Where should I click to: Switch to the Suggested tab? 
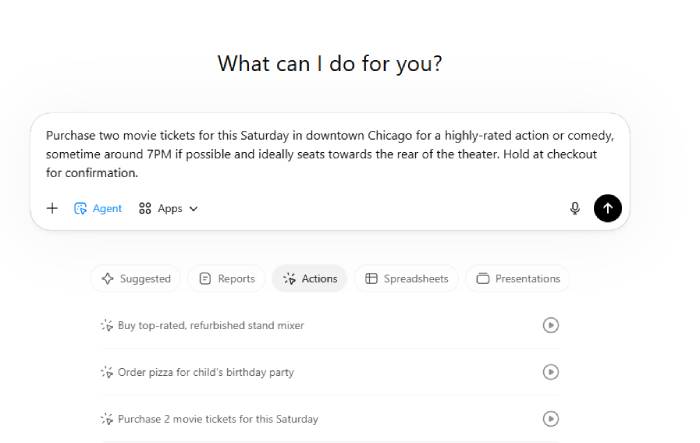[136, 279]
